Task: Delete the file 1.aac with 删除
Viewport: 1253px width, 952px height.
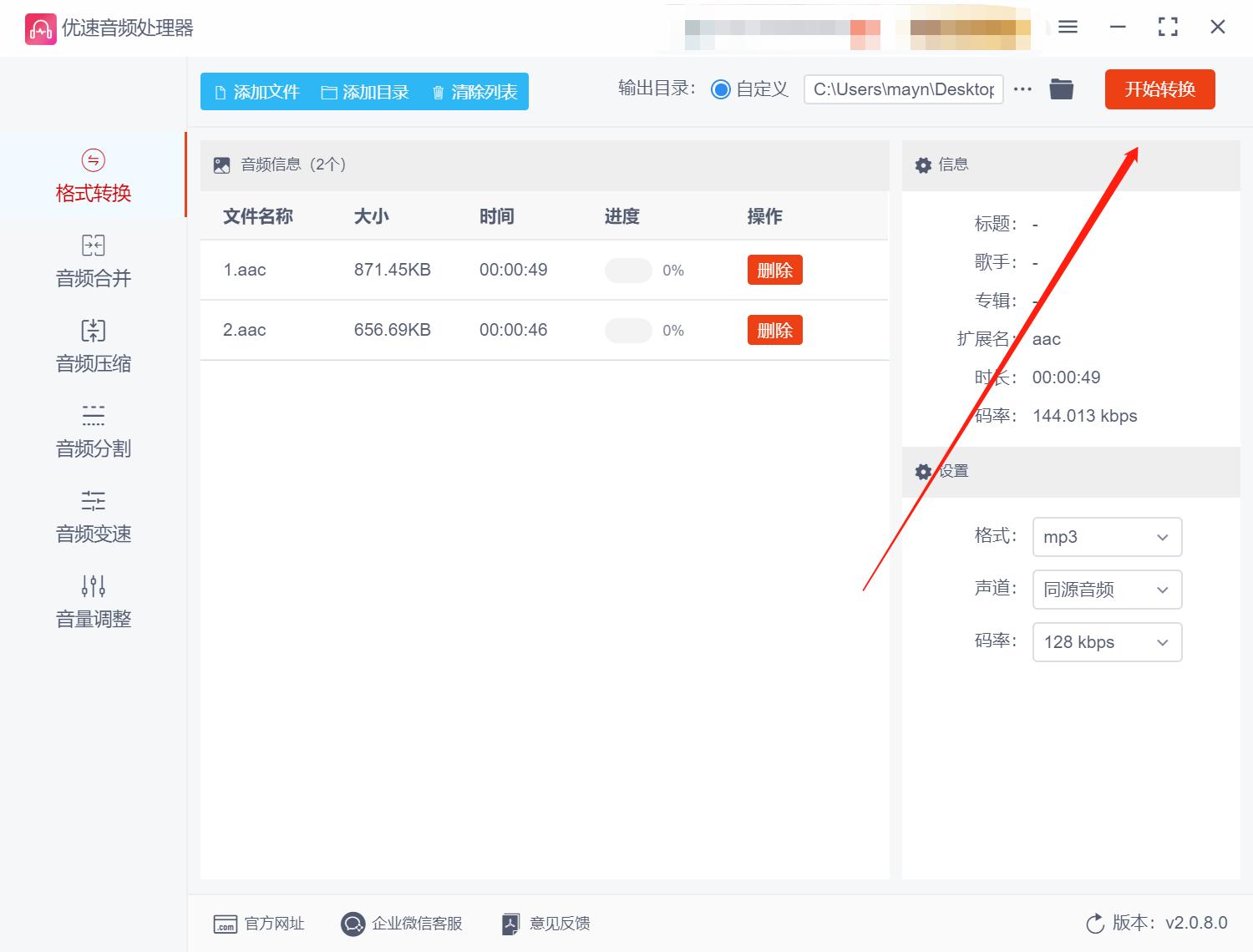Action: coord(774,270)
